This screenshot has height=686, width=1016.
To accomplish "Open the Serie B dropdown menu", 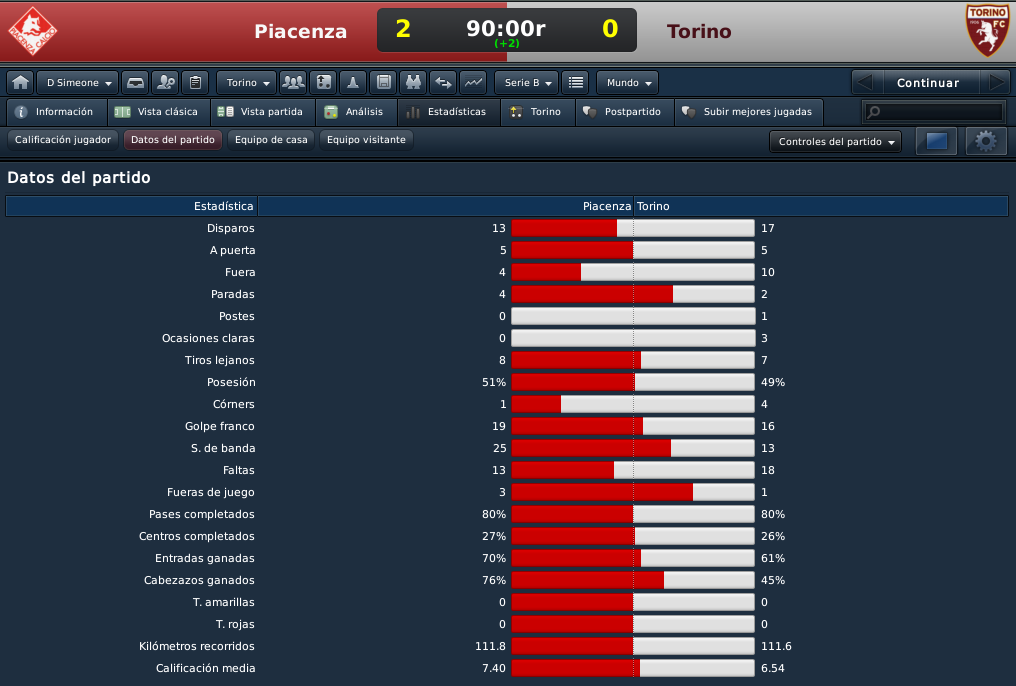I will pyautogui.click(x=527, y=82).
